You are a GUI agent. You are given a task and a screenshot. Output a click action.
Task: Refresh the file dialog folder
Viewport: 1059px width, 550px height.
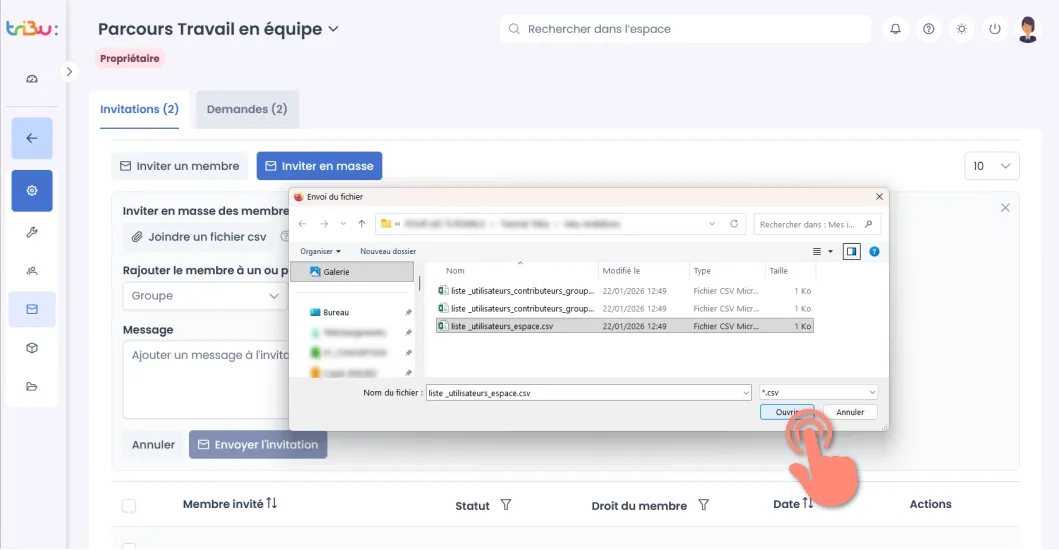pyautogui.click(x=734, y=224)
